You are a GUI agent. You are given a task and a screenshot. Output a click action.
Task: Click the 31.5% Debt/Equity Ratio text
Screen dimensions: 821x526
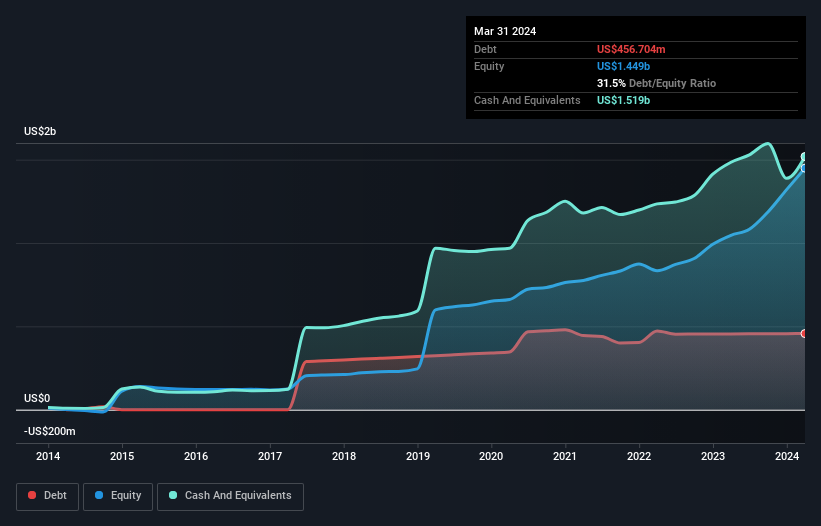(x=657, y=83)
